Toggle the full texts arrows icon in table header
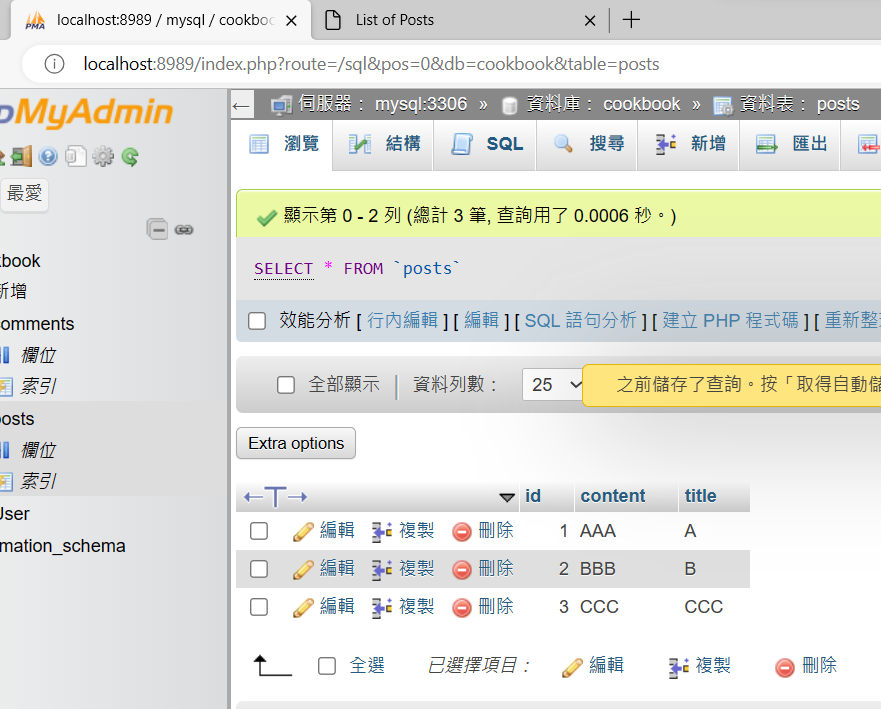 pyautogui.click(x=275, y=497)
